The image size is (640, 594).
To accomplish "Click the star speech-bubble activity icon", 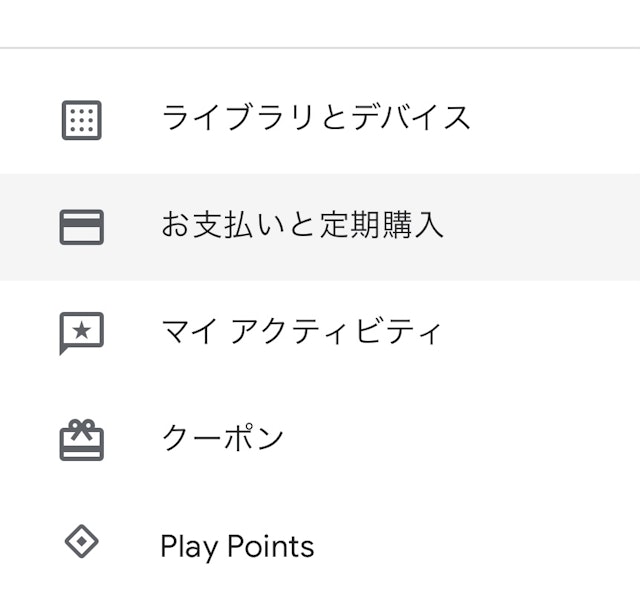I will click(x=81, y=333).
